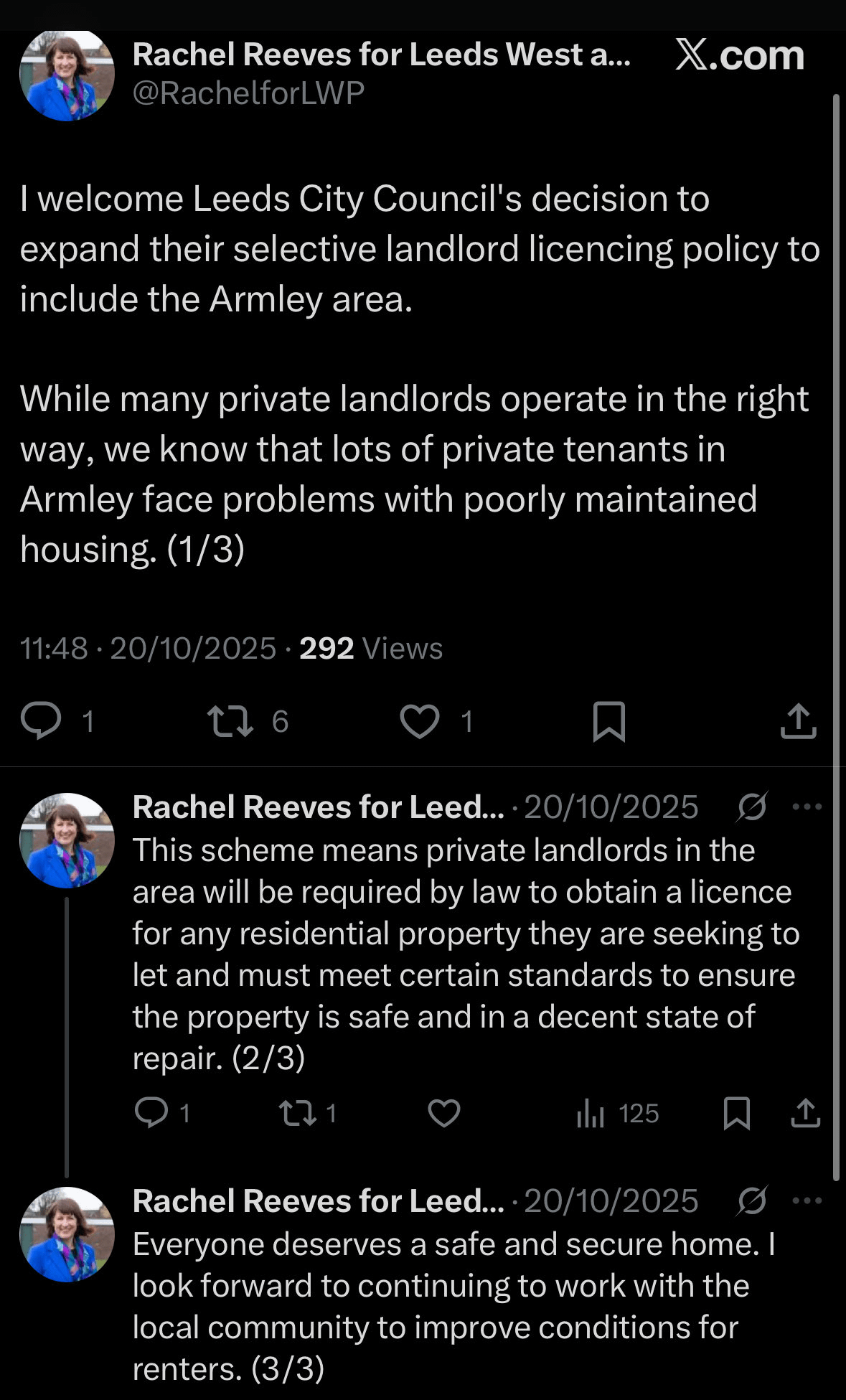The width and height of the screenshot is (846, 1400).
Task: Open more options for the (3/3) post
Action: 807,1201
